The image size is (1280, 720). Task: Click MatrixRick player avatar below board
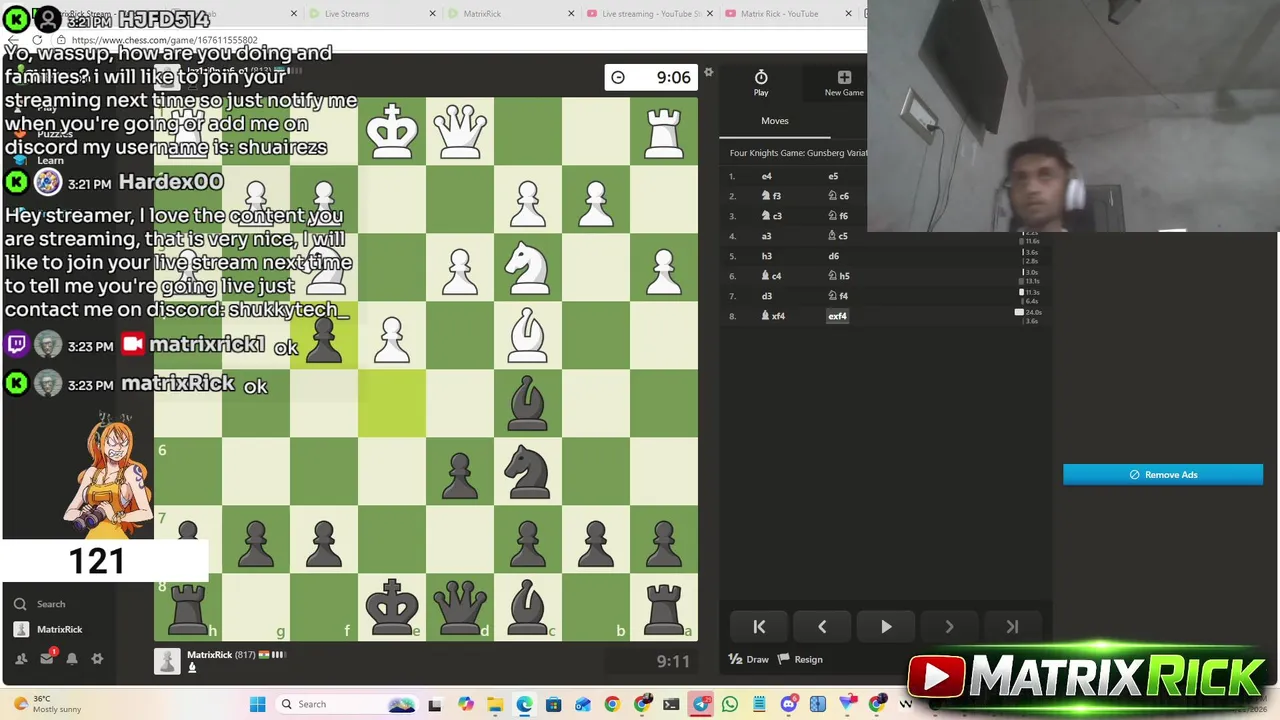click(168, 660)
